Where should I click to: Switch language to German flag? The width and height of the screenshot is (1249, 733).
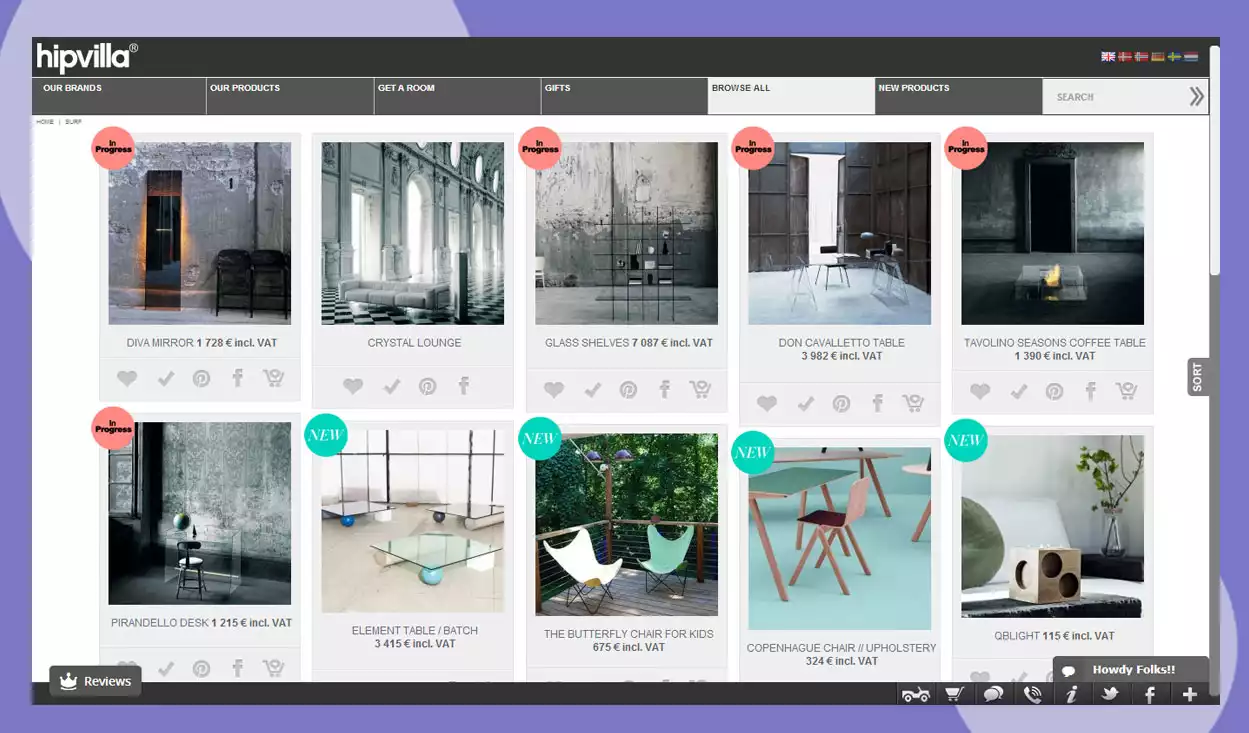pyautogui.click(x=1158, y=57)
